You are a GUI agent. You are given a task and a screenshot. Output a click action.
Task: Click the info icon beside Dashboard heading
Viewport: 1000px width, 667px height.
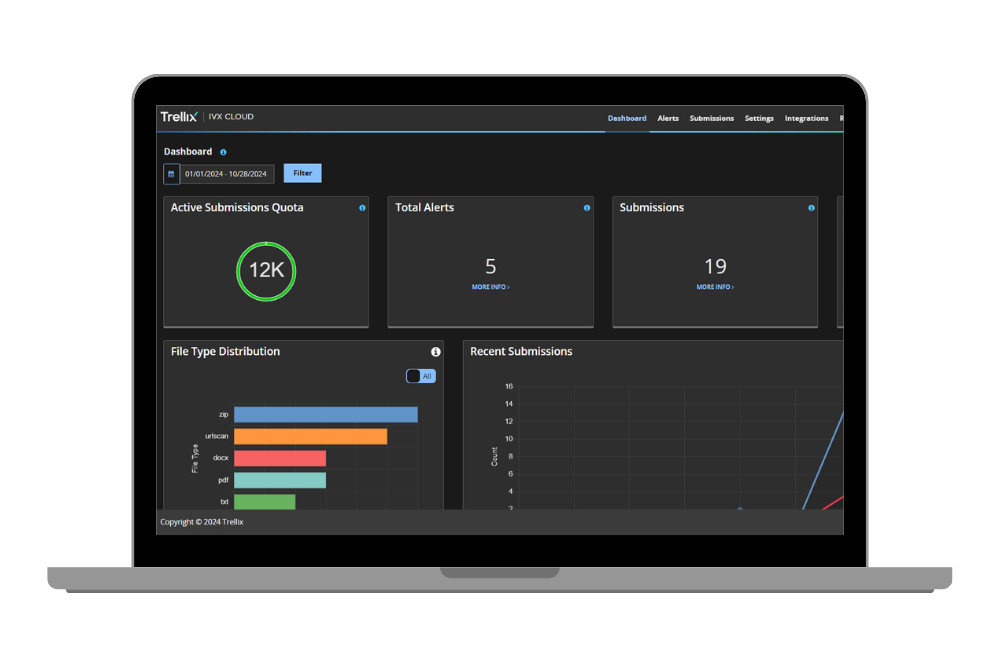coord(223,152)
